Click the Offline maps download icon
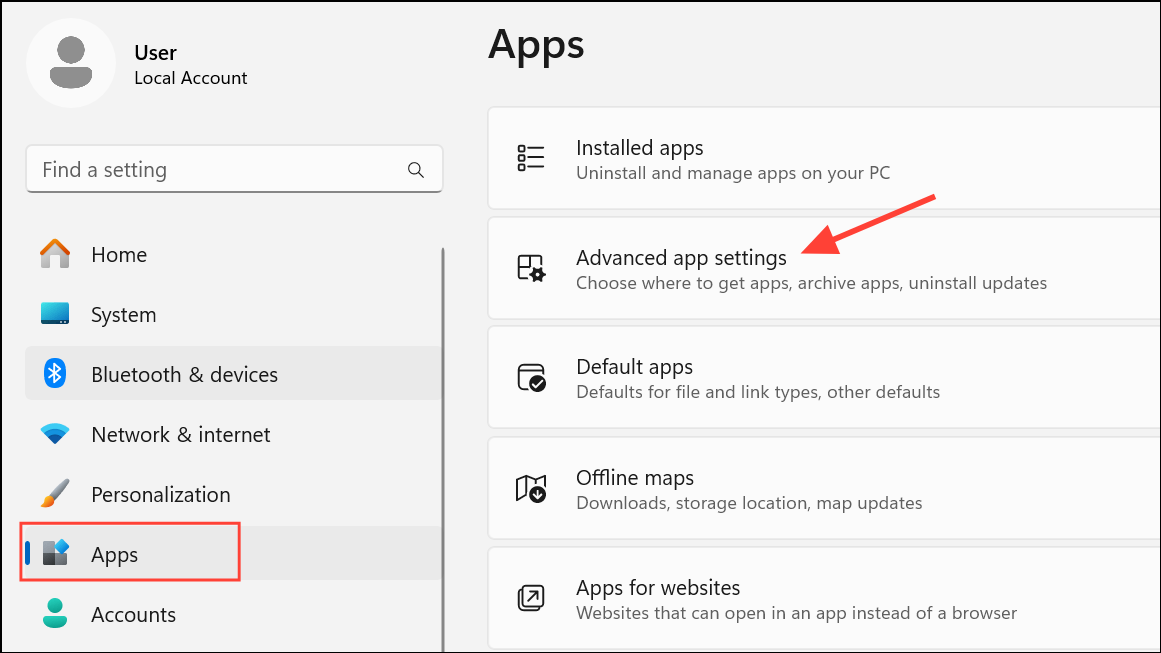Screen dimensions: 1161x653 pyautogui.click(x=531, y=489)
